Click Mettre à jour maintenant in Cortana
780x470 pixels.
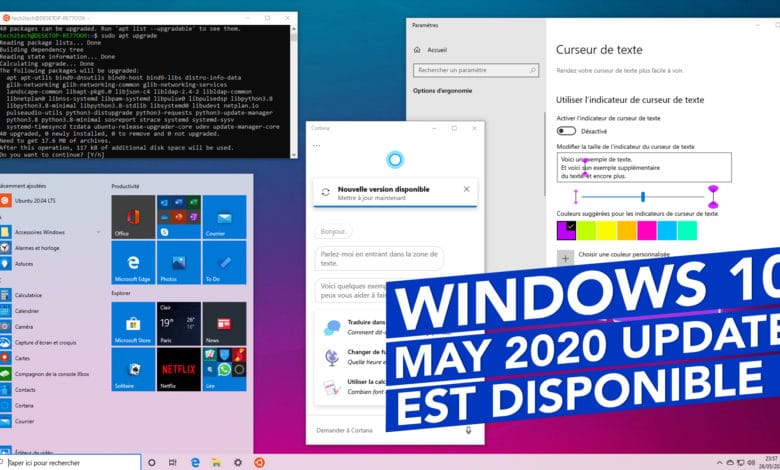click(x=372, y=198)
